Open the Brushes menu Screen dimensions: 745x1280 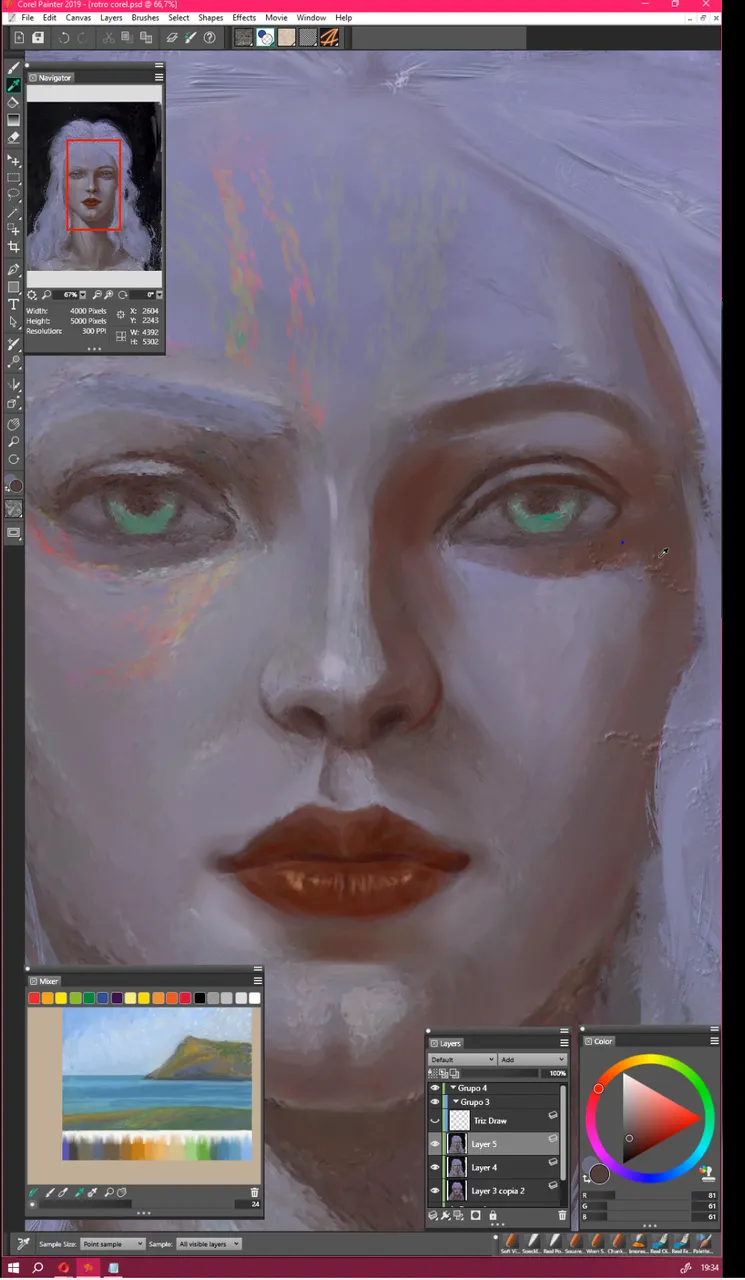pos(145,18)
